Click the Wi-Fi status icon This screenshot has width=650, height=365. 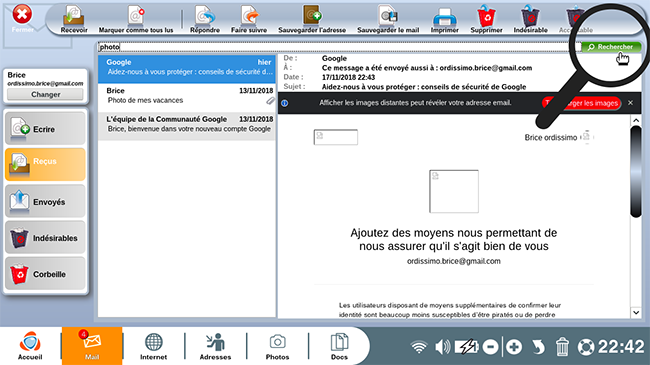419,347
